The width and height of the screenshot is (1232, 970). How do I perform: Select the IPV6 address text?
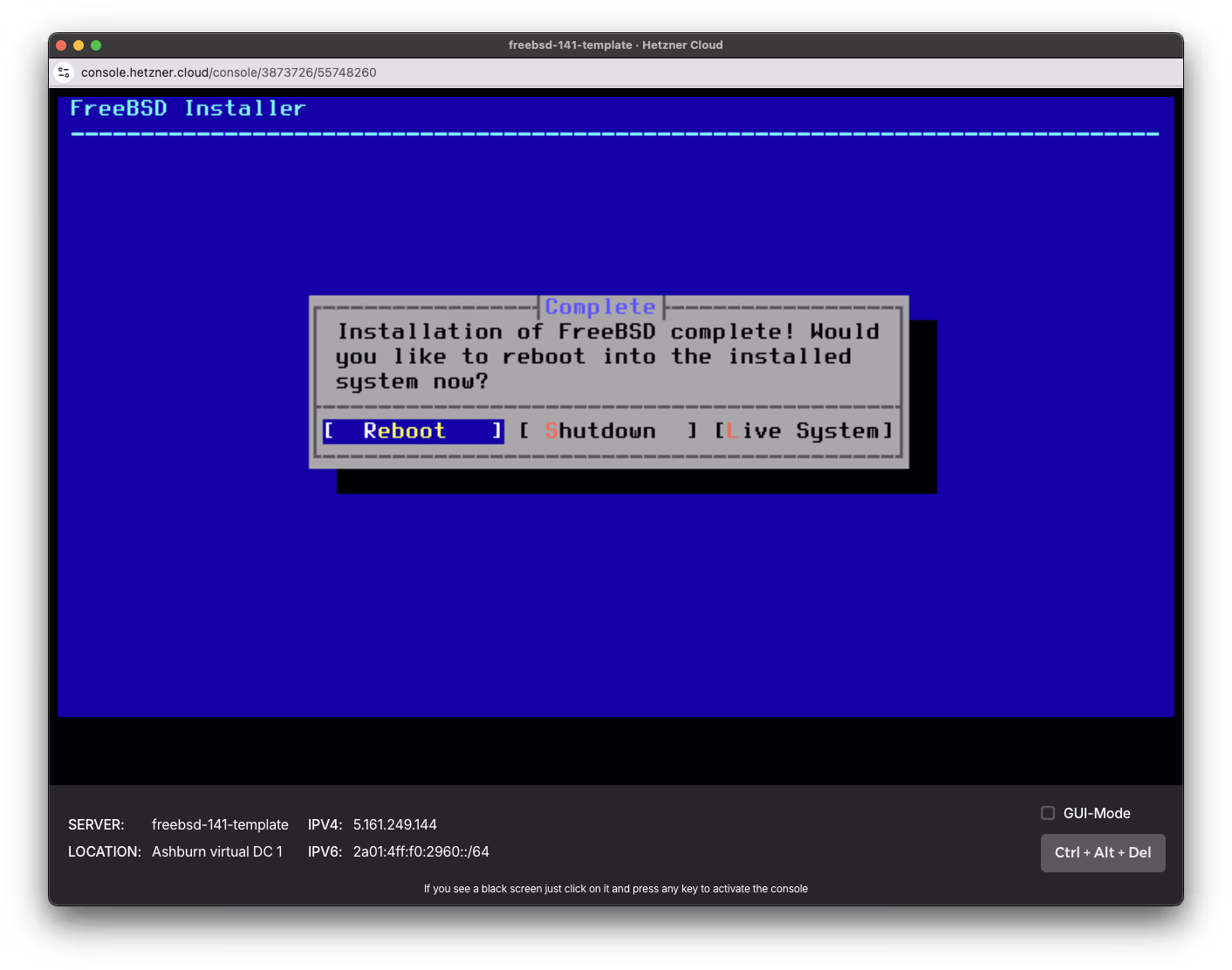click(421, 851)
